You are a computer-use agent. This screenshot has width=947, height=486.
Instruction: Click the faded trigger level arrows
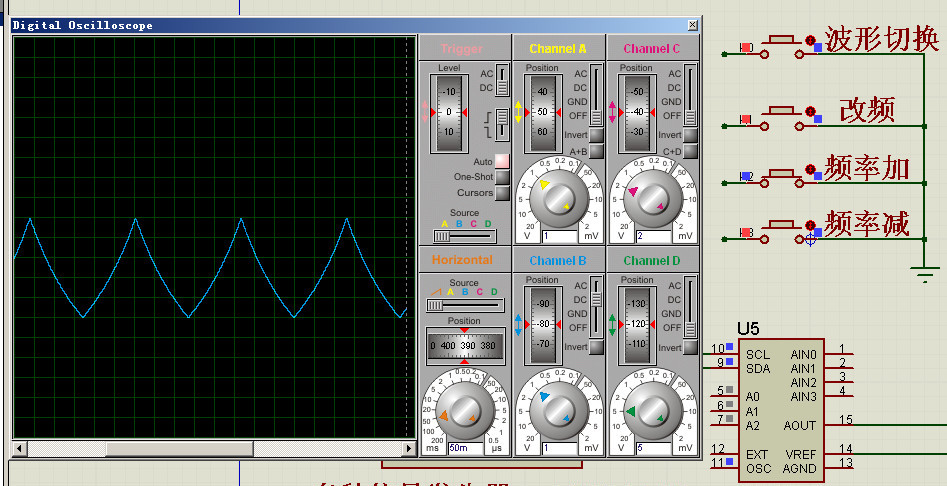click(x=425, y=112)
